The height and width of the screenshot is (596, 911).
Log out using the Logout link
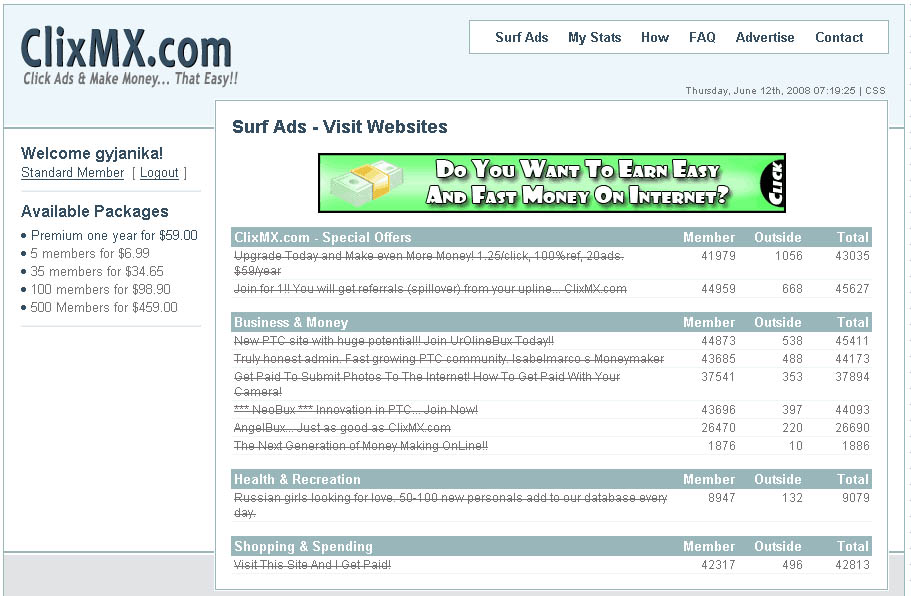159,173
